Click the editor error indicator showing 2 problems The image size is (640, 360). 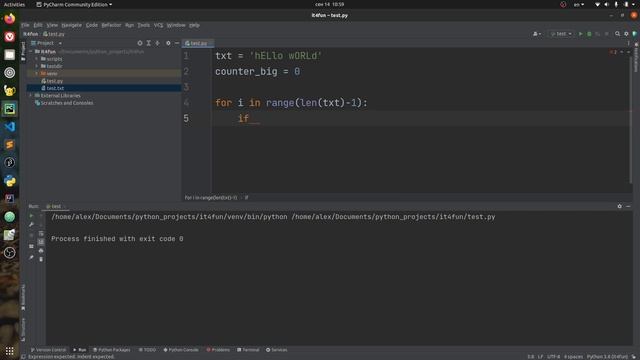613,52
